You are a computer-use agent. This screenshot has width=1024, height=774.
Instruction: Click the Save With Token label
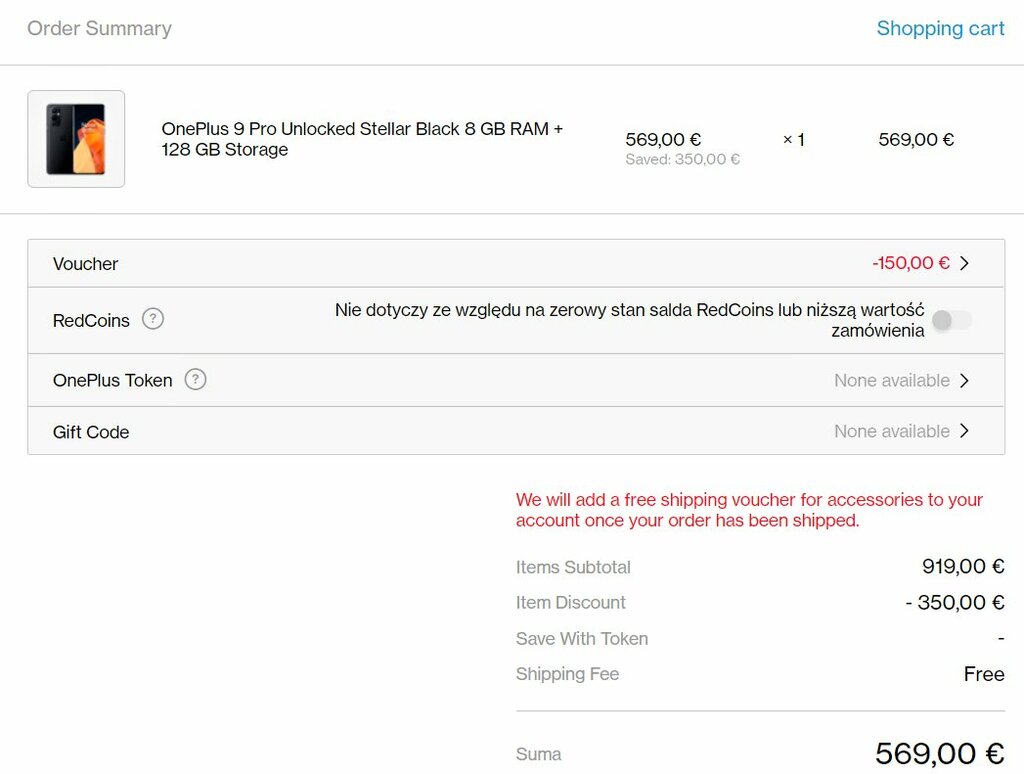tap(582, 639)
